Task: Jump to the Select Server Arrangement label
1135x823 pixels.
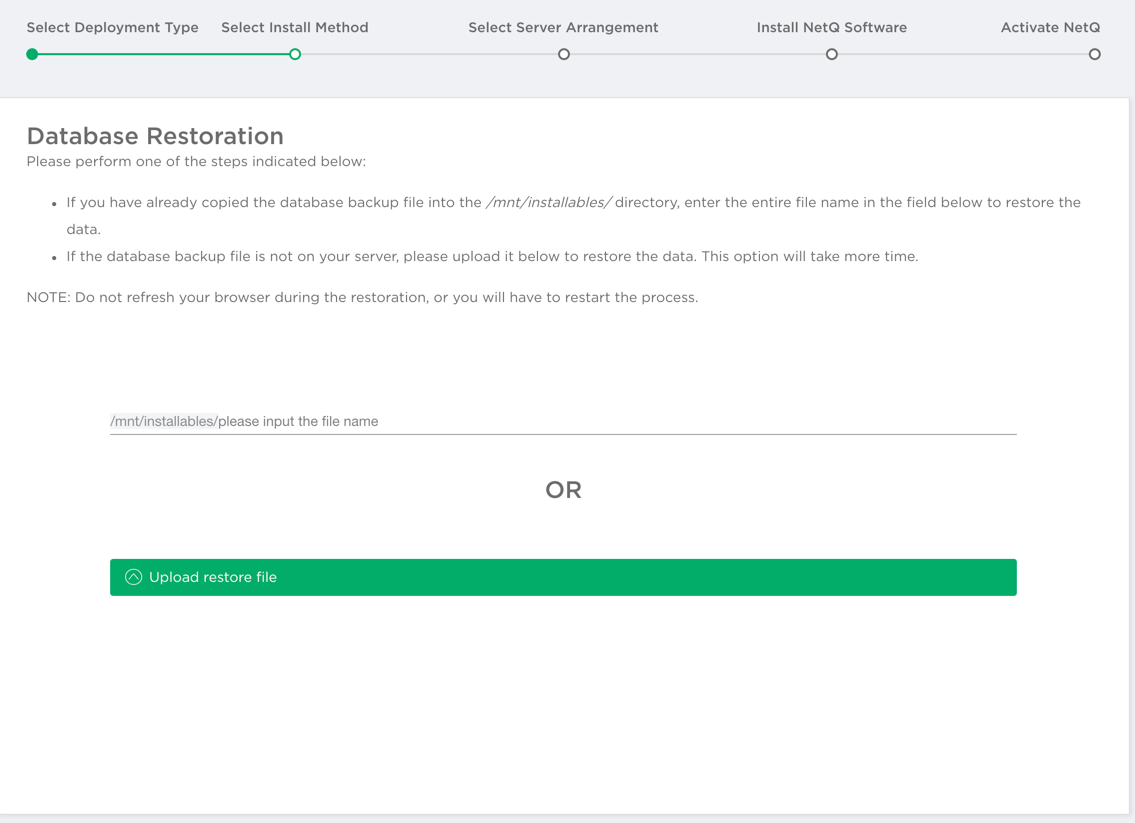Action: click(x=563, y=28)
